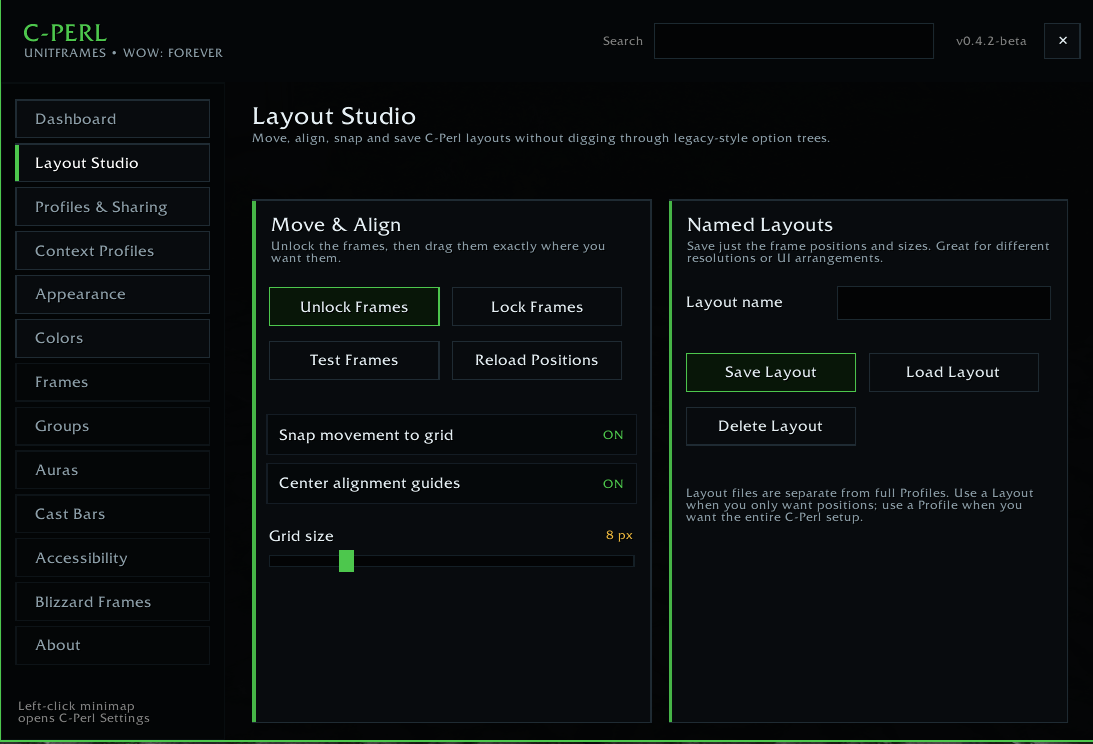The height and width of the screenshot is (744, 1093).
Task: Click the C-PERL logo title
Action: click(65, 33)
